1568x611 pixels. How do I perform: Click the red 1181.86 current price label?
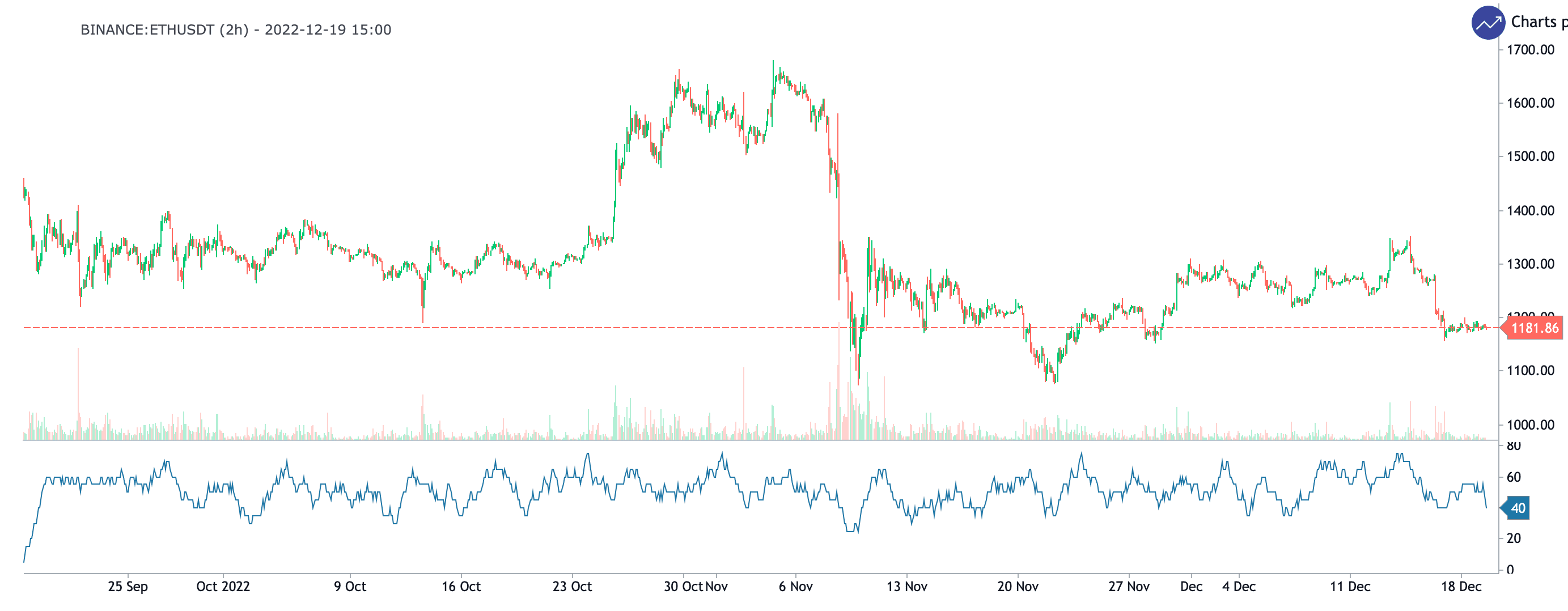(x=1534, y=328)
